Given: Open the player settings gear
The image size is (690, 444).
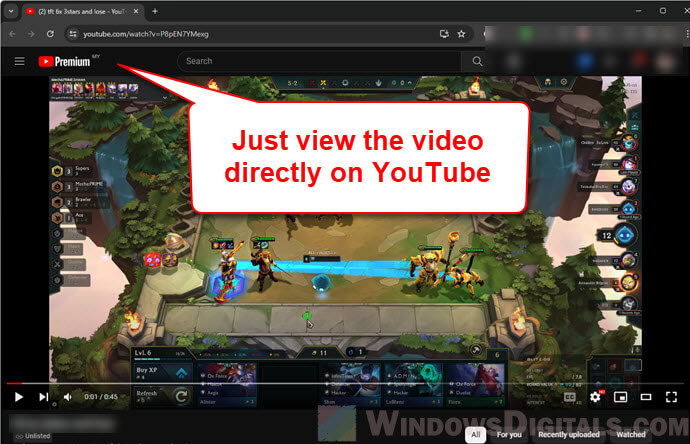Looking at the screenshot, I should click(596, 397).
